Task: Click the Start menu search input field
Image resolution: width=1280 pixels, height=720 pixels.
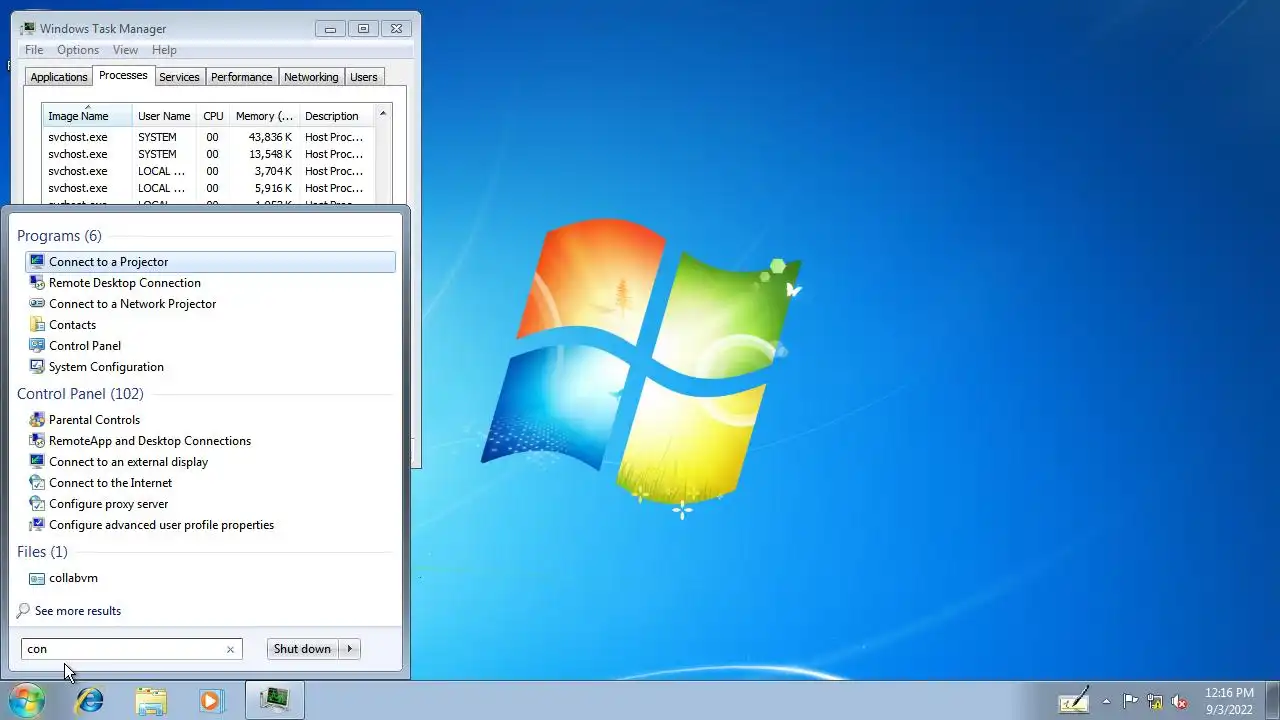Action: 124,649
